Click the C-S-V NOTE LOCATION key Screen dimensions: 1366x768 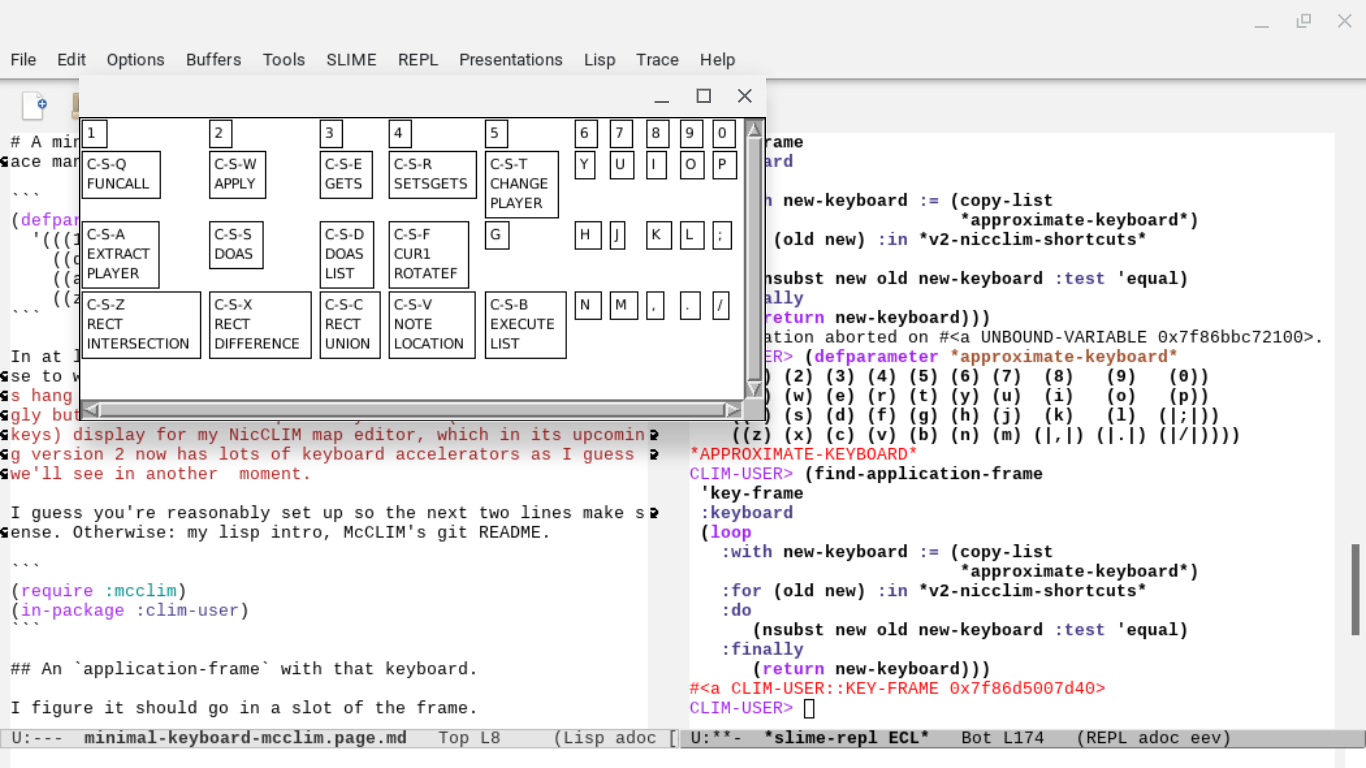431,325
